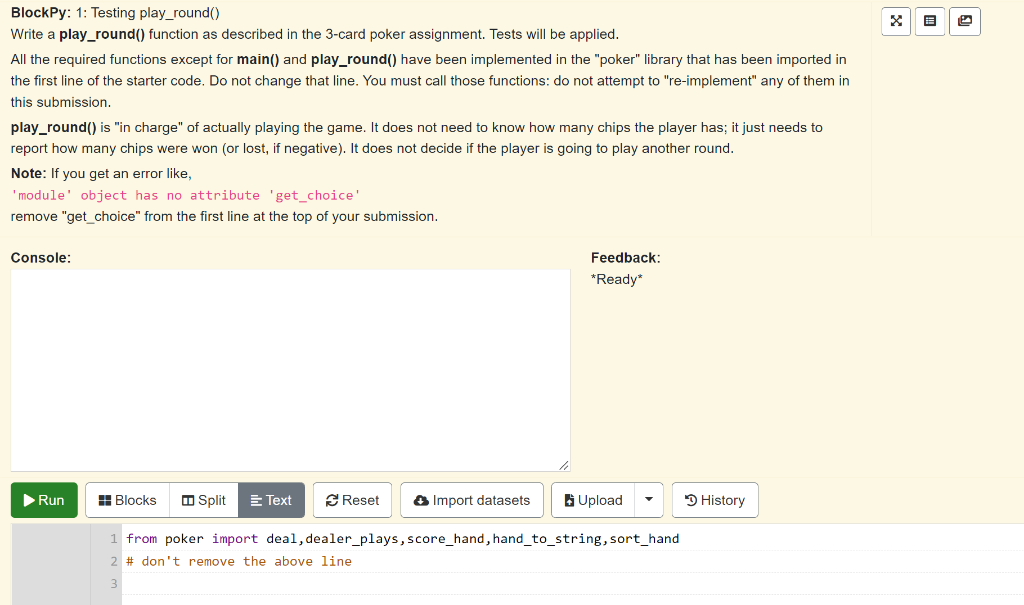
Task: Toggle the Split editor layout
Action: [x=203, y=500]
